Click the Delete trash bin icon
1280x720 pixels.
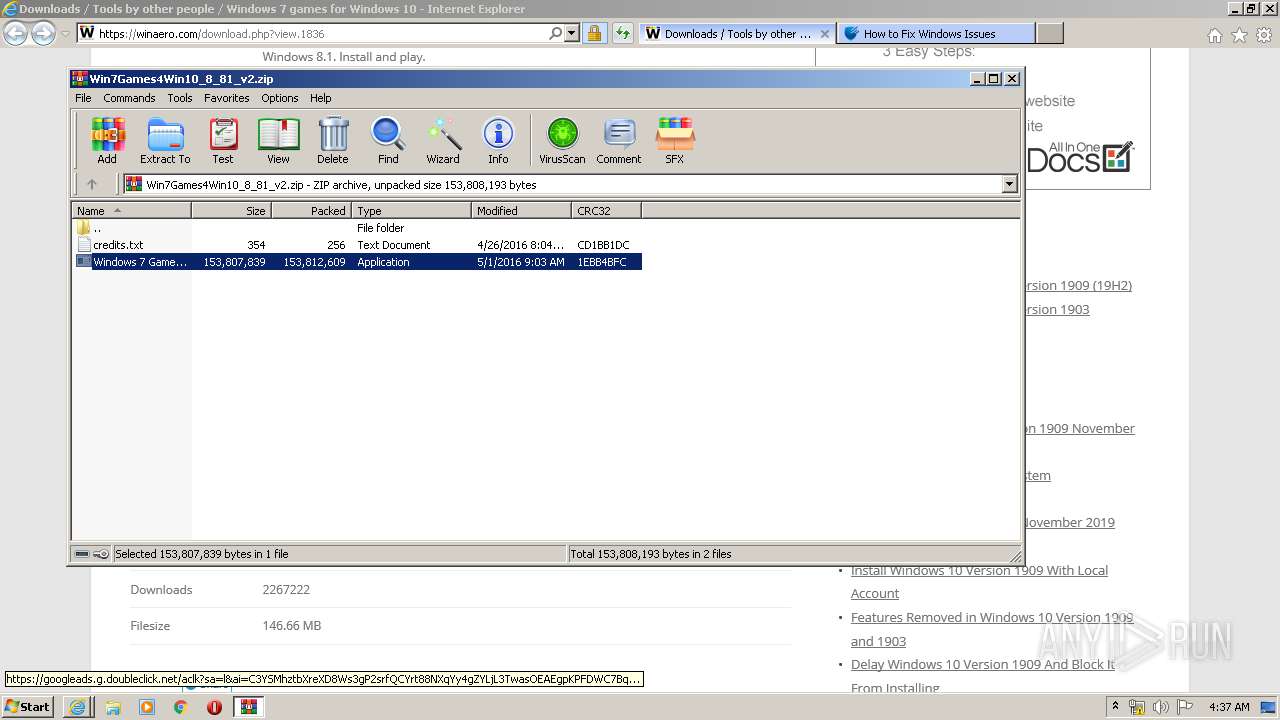click(x=333, y=140)
